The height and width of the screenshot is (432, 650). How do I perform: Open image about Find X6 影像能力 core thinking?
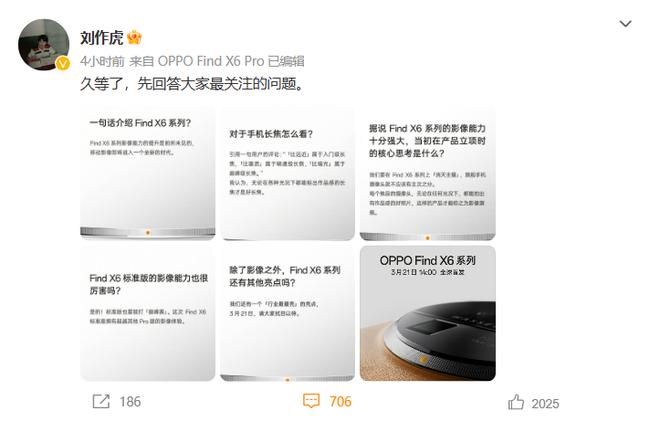(x=427, y=173)
